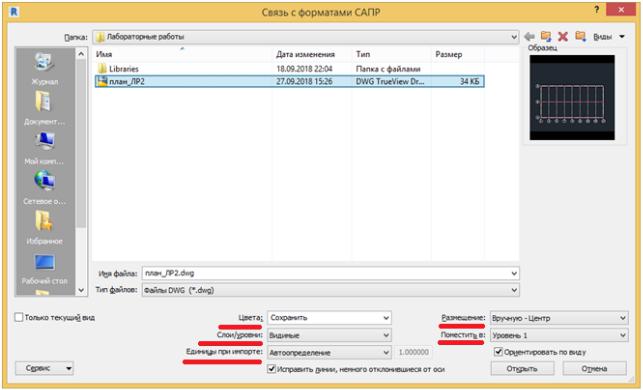Open the Размещение dropdown Вручную - Центр

coord(559,318)
